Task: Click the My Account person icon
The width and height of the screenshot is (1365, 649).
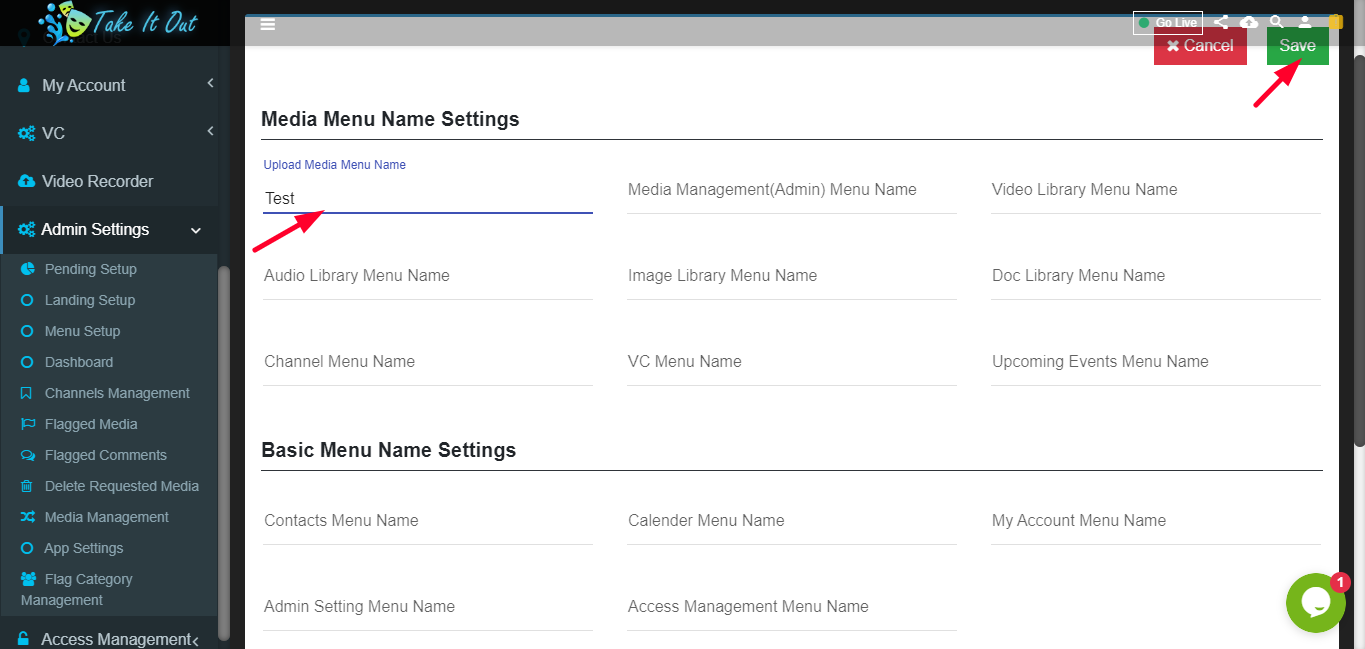Action: coord(24,86)
